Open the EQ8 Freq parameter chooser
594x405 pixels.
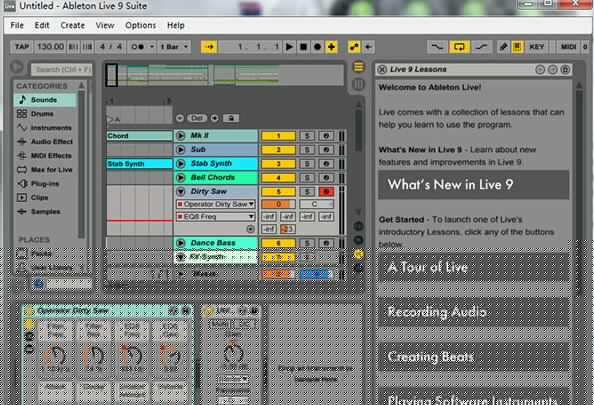(215, 217)
